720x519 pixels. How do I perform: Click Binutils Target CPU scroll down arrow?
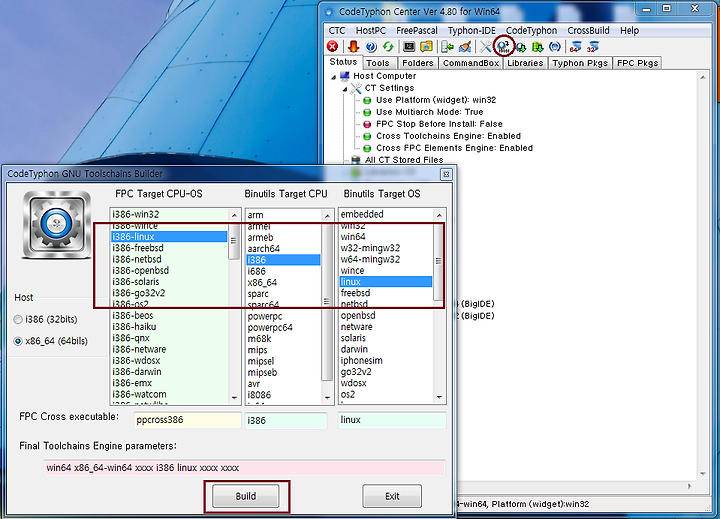(327, 398)
